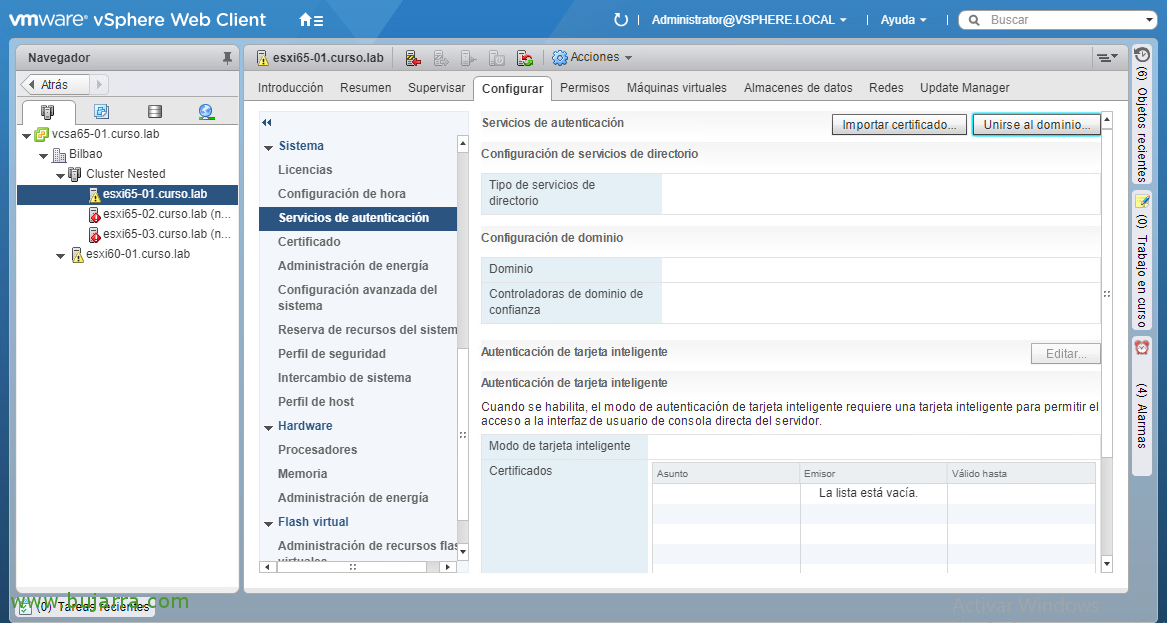Open Certificado settings
This screenshot has height=623, width=1167.
[x=309, y=242]
